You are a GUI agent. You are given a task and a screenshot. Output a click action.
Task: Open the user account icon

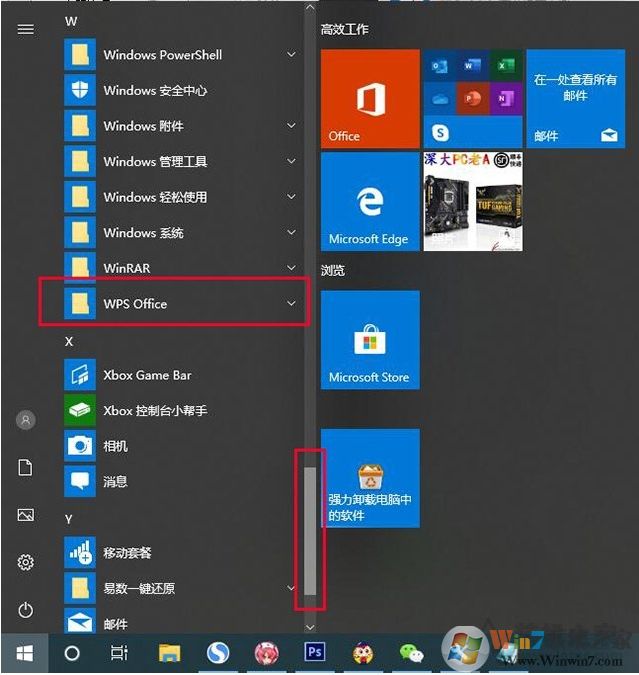25,420
